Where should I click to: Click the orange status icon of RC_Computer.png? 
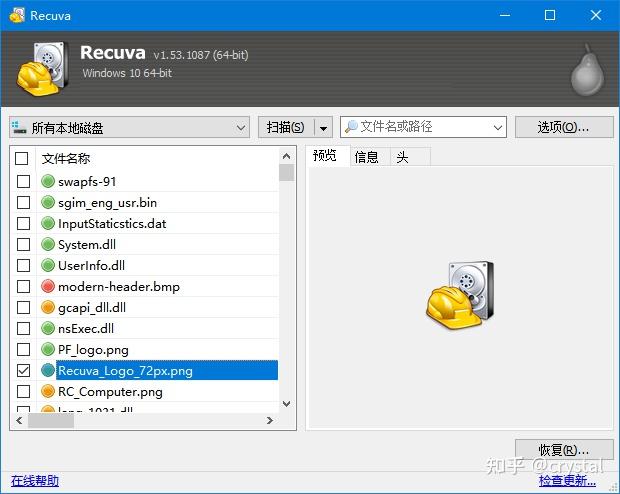coord(48,392)
